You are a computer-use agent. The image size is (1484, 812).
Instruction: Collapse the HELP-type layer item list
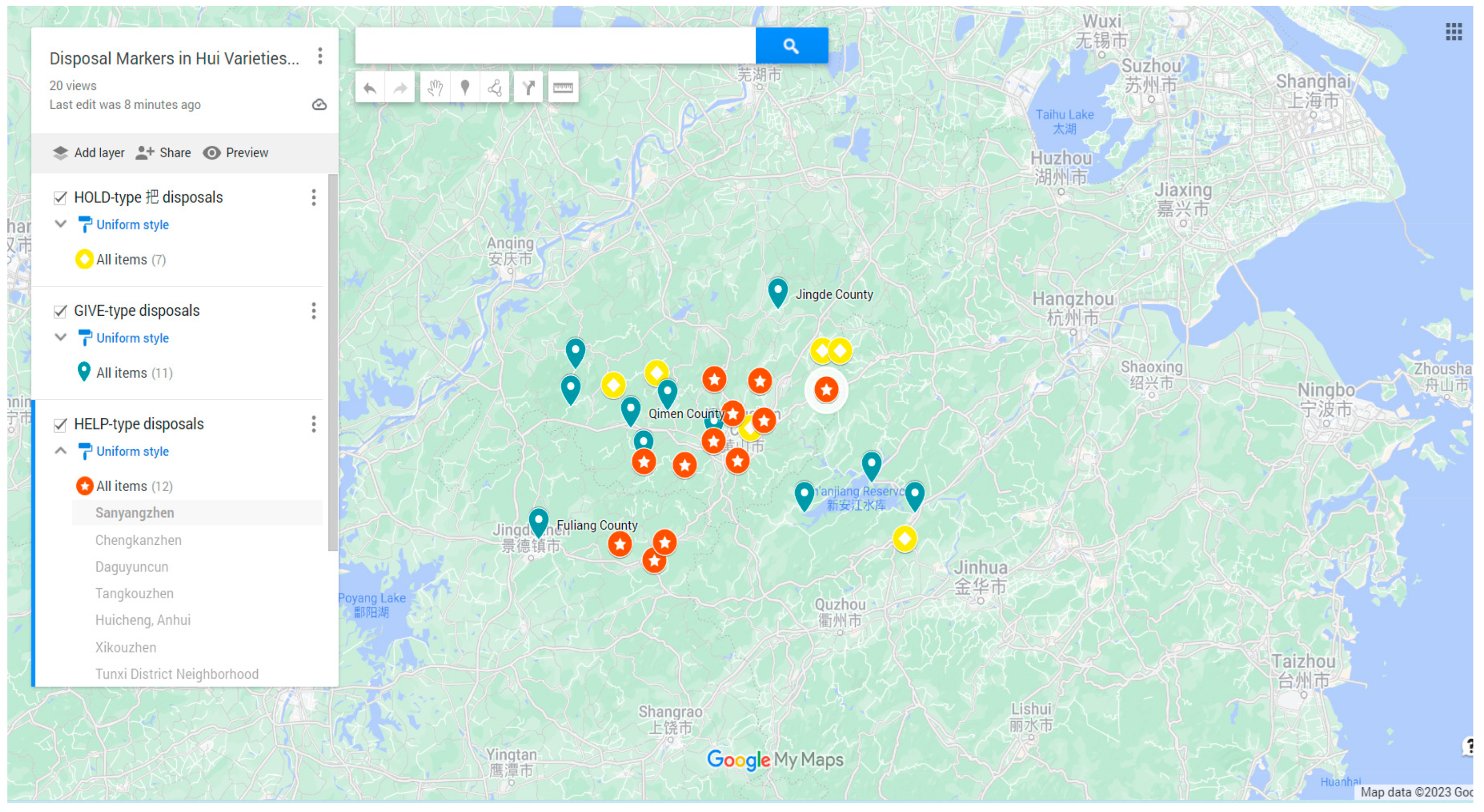tap(61, 451)
